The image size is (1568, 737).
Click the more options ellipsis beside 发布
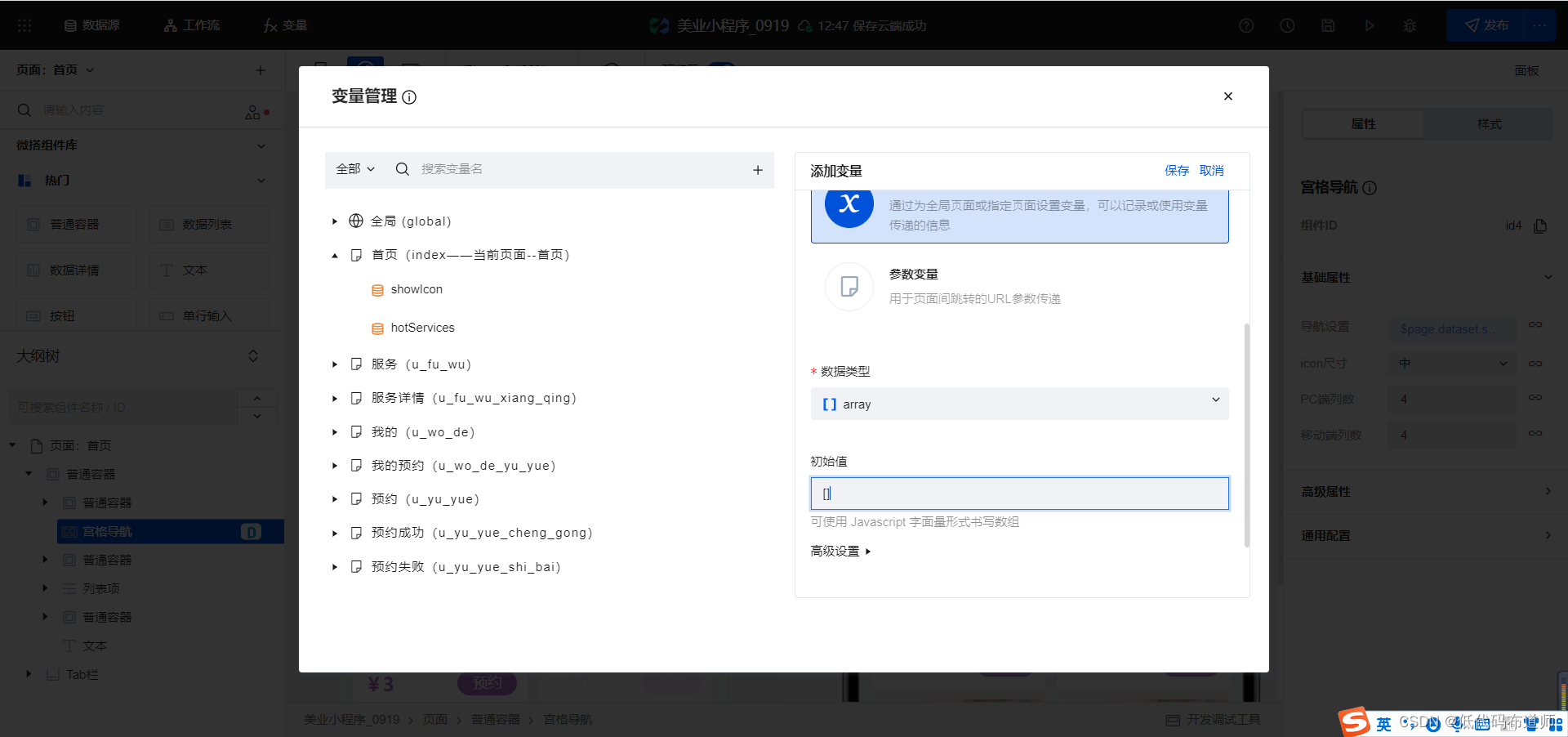(1540, 25)
